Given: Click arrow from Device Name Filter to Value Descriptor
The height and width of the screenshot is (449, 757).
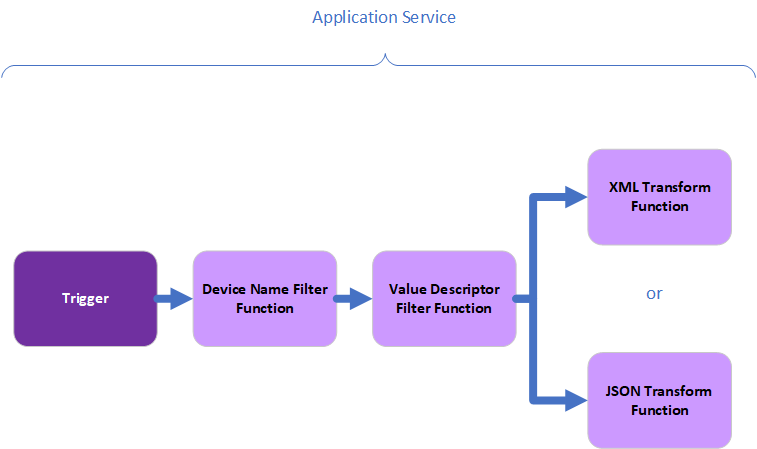Looking at the screenshot, I should [x=353, y=298].
